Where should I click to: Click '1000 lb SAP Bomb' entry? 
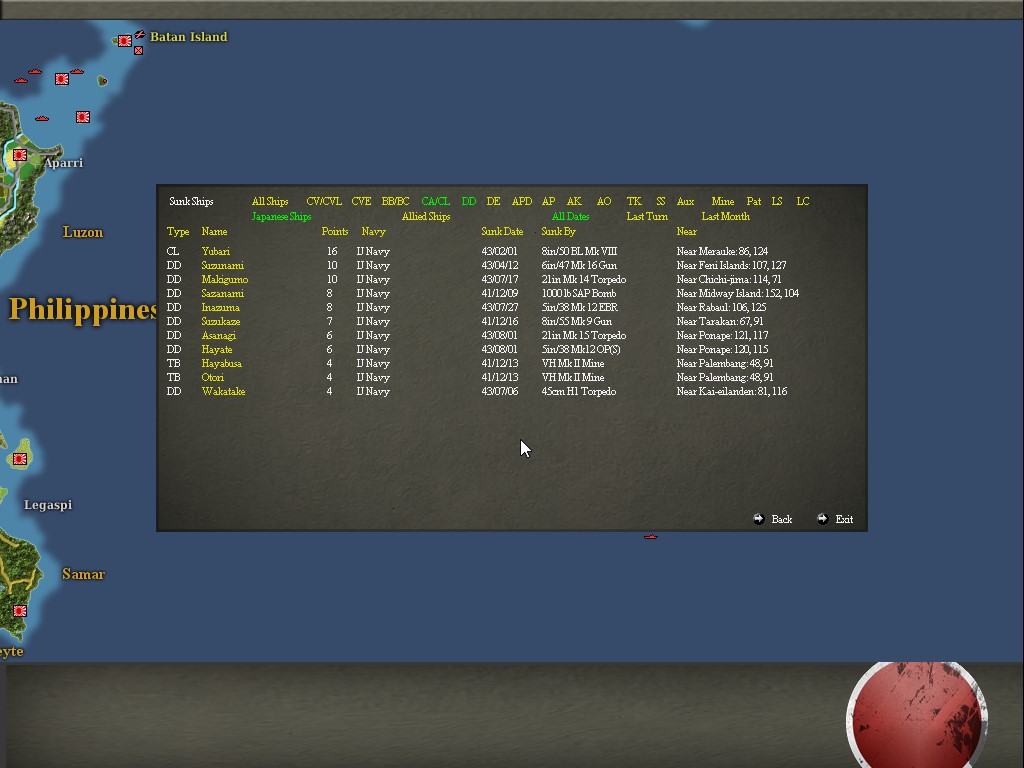tap(579, 293)
